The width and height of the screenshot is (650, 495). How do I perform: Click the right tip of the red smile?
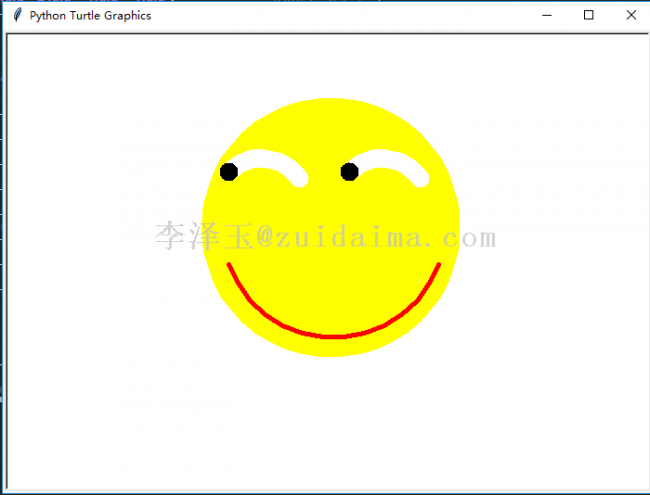pos(439,264)
